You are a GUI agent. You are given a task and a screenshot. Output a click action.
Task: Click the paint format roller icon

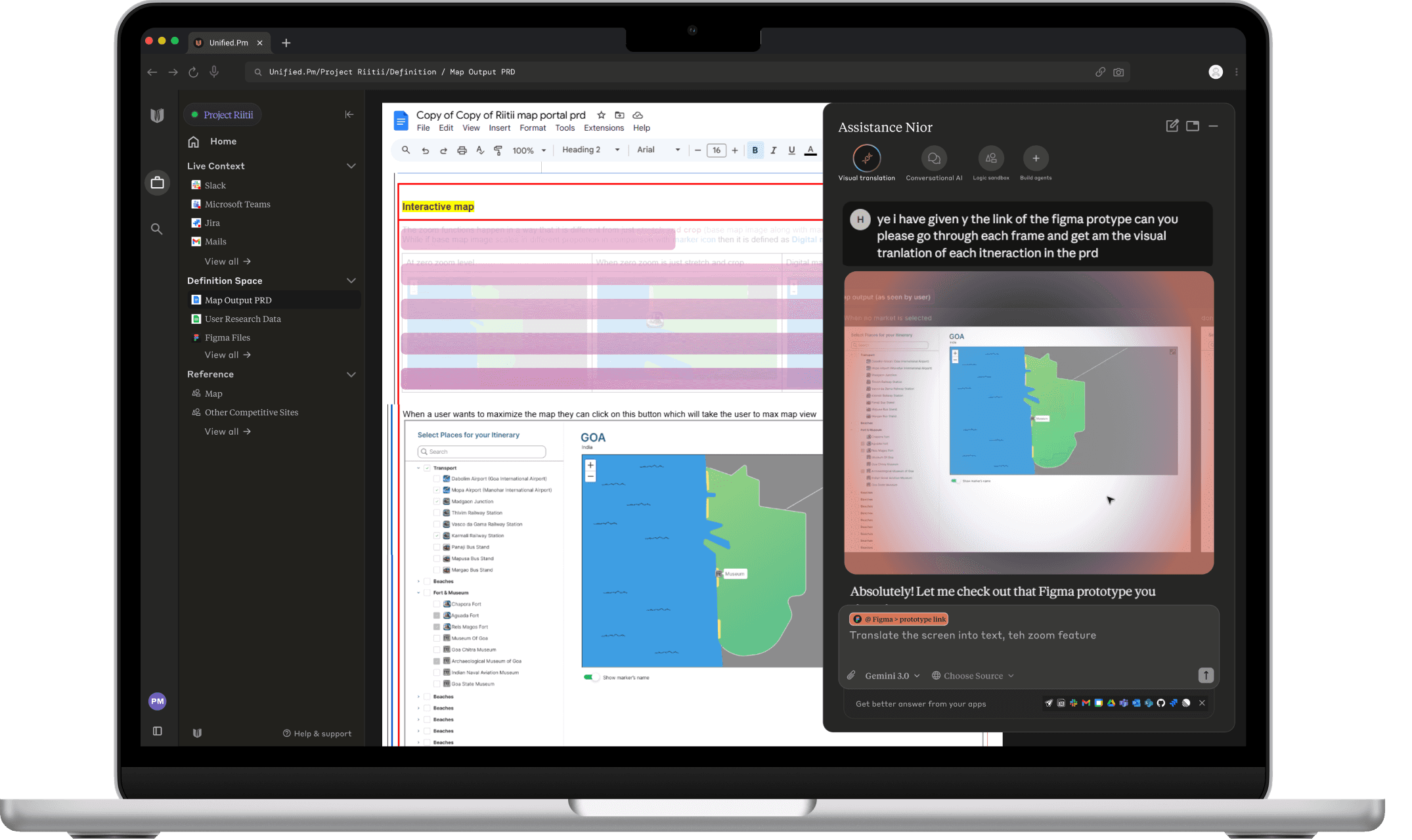coord(498,150)
